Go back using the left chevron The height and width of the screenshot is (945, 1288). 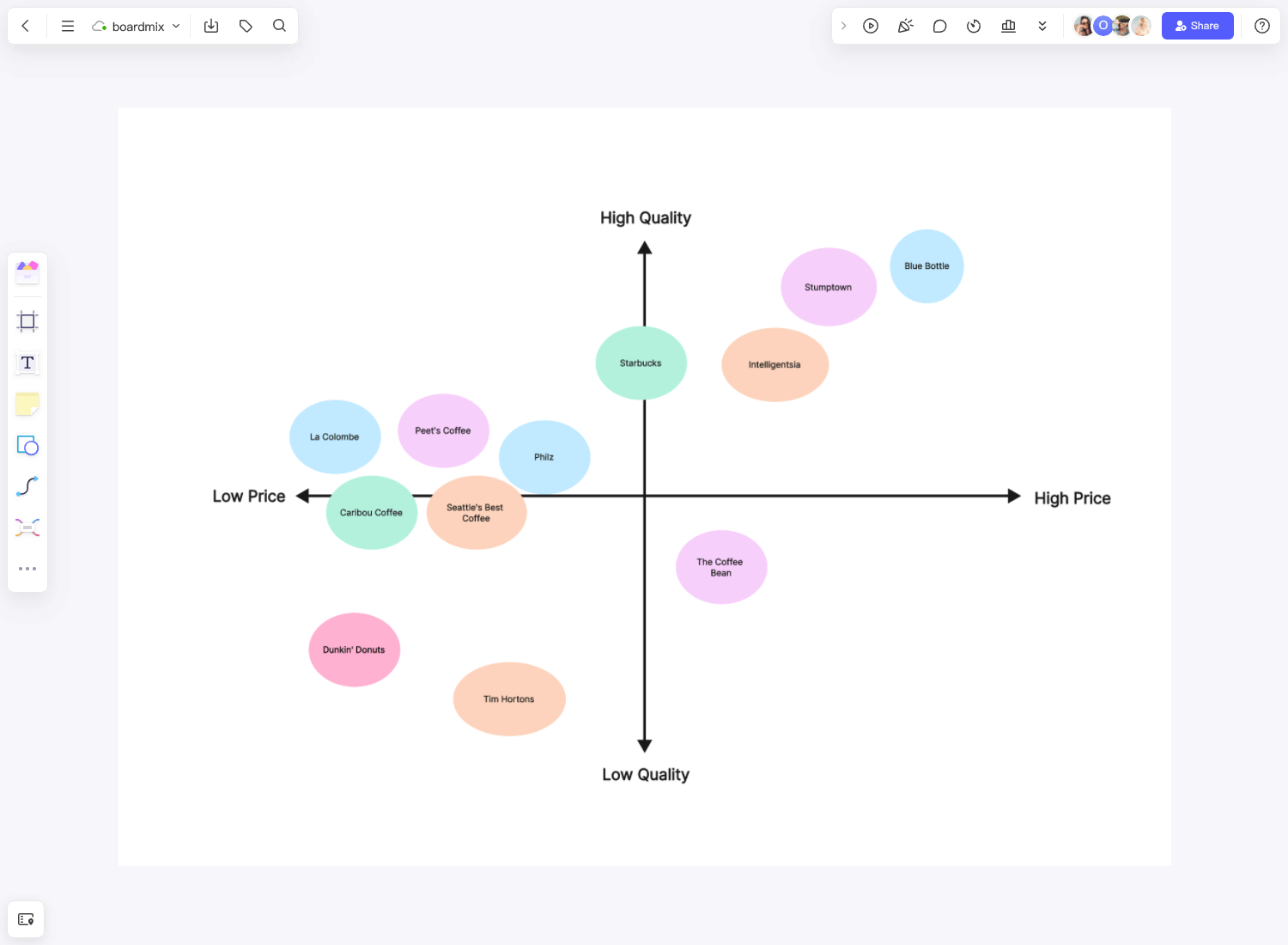tap(26, 26)
